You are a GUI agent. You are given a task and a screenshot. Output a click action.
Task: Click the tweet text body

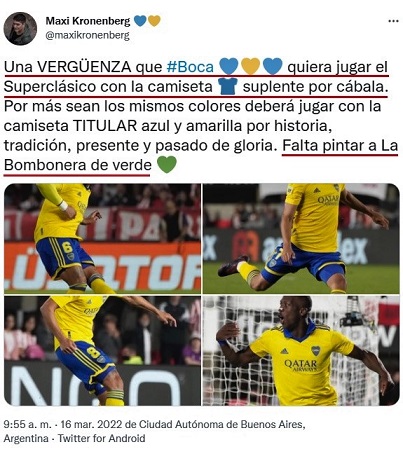pyautogui.click(x=201, y=116)
